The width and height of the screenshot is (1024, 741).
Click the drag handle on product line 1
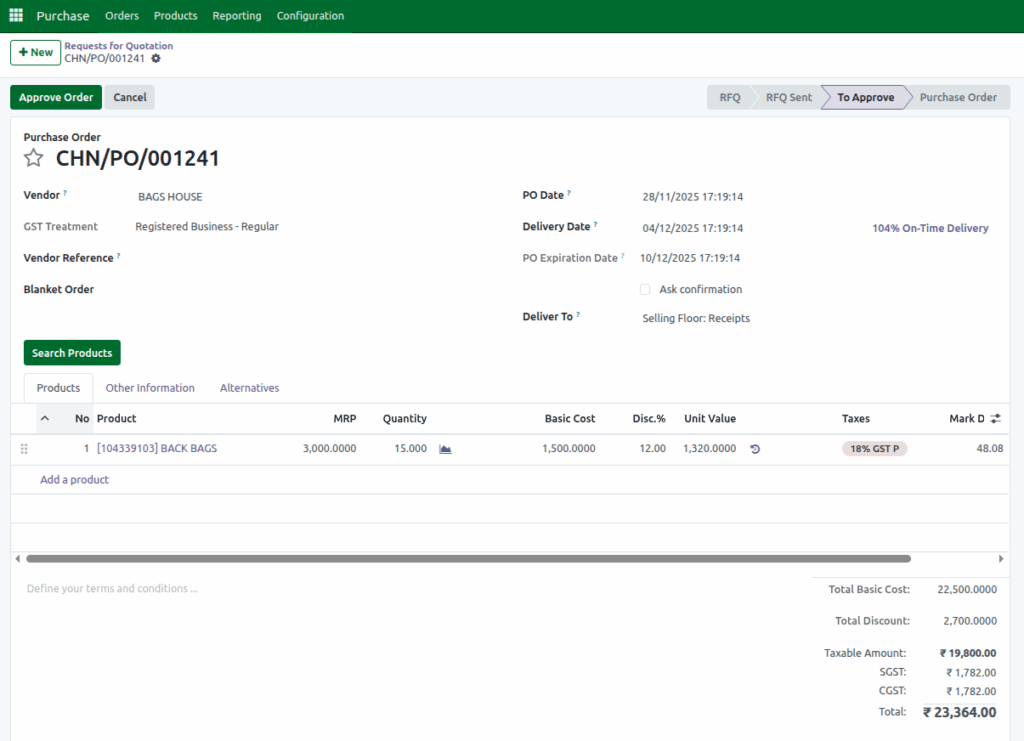pos(24,448)
